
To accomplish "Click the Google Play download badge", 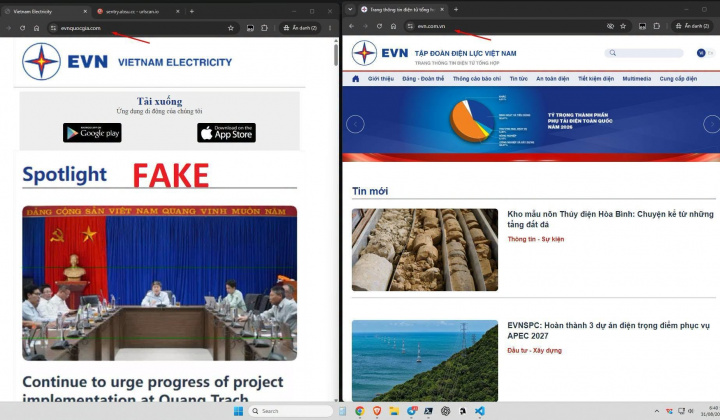I will [92, 133].
